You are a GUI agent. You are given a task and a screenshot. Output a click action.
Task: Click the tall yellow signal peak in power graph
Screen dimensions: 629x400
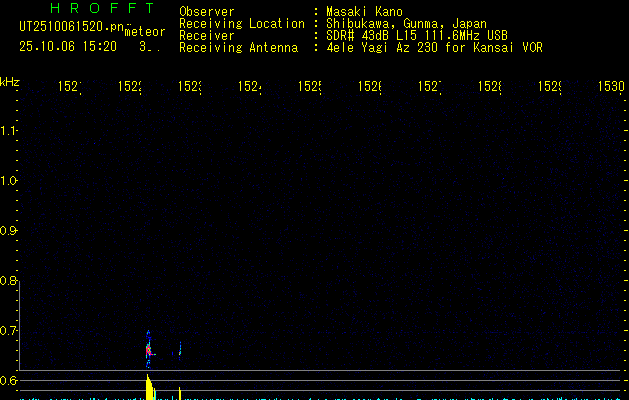[148, 387]
